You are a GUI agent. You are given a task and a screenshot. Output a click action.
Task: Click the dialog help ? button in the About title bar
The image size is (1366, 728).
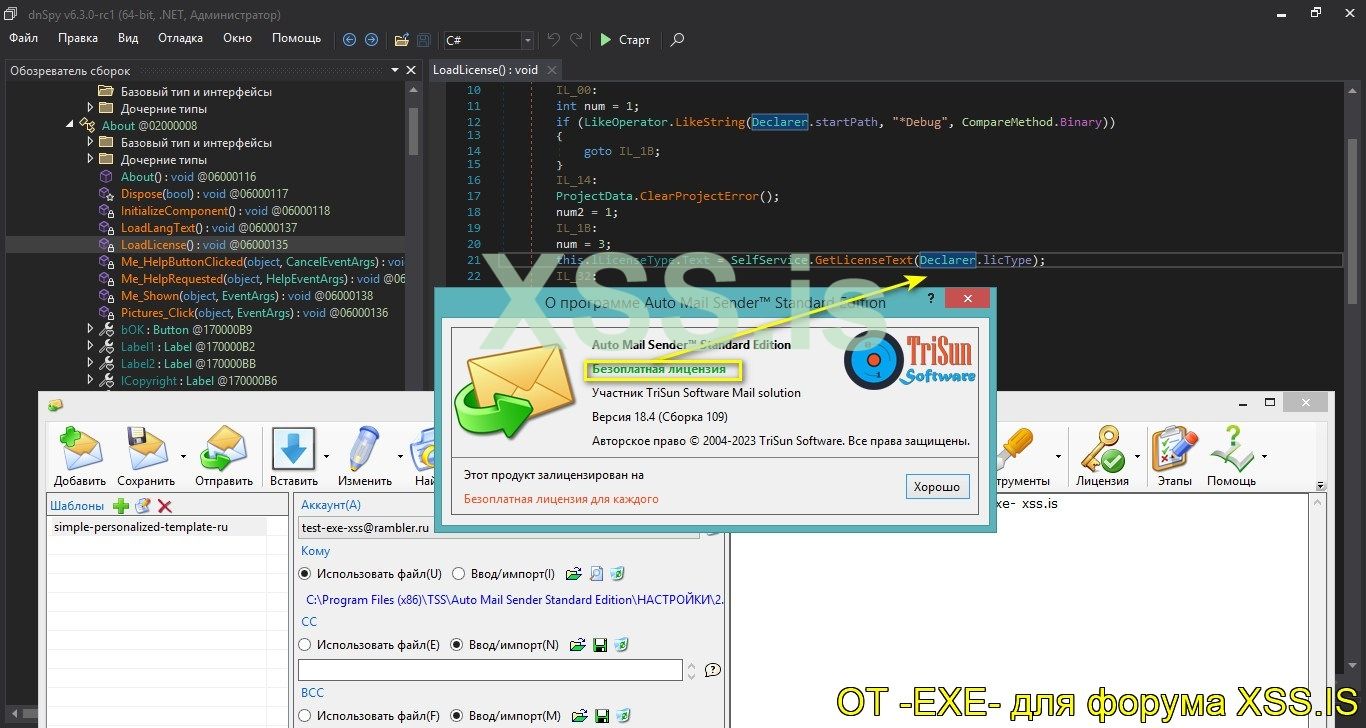(x=931, y=299)
